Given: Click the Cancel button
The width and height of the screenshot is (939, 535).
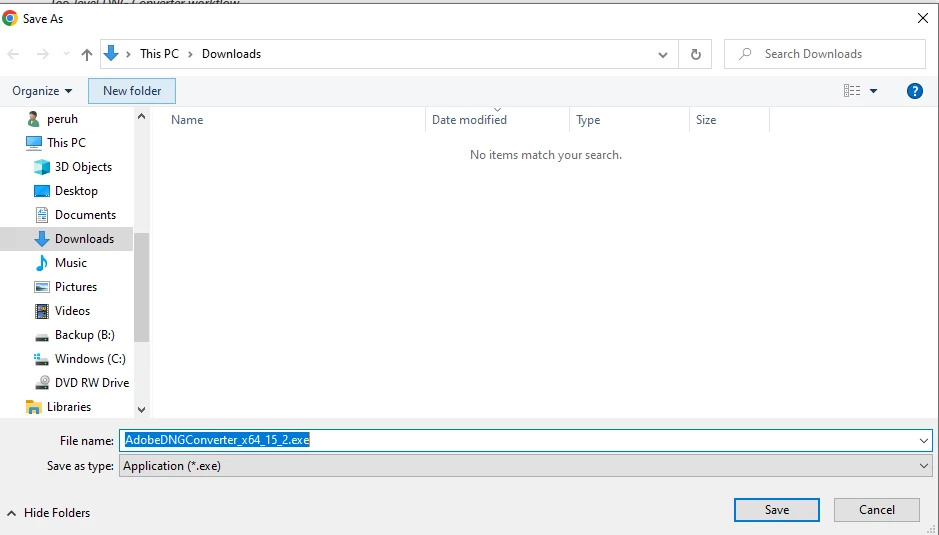Looking at the screenshot, I should tap(877, 510).
